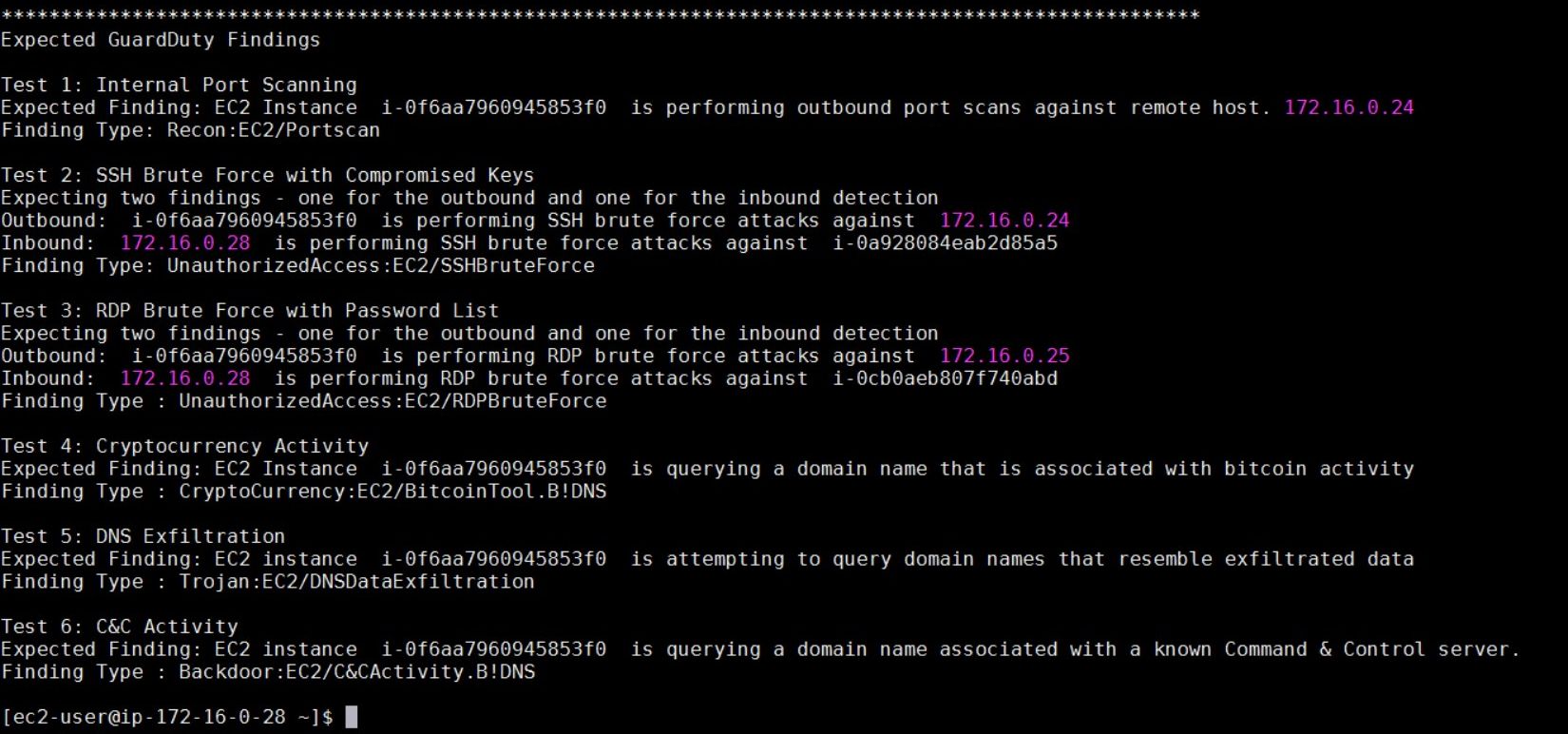This screenshot has width=1568, height=734.
Task: Click Test 5: DNS Exfiltration heading
Action: 143,536
